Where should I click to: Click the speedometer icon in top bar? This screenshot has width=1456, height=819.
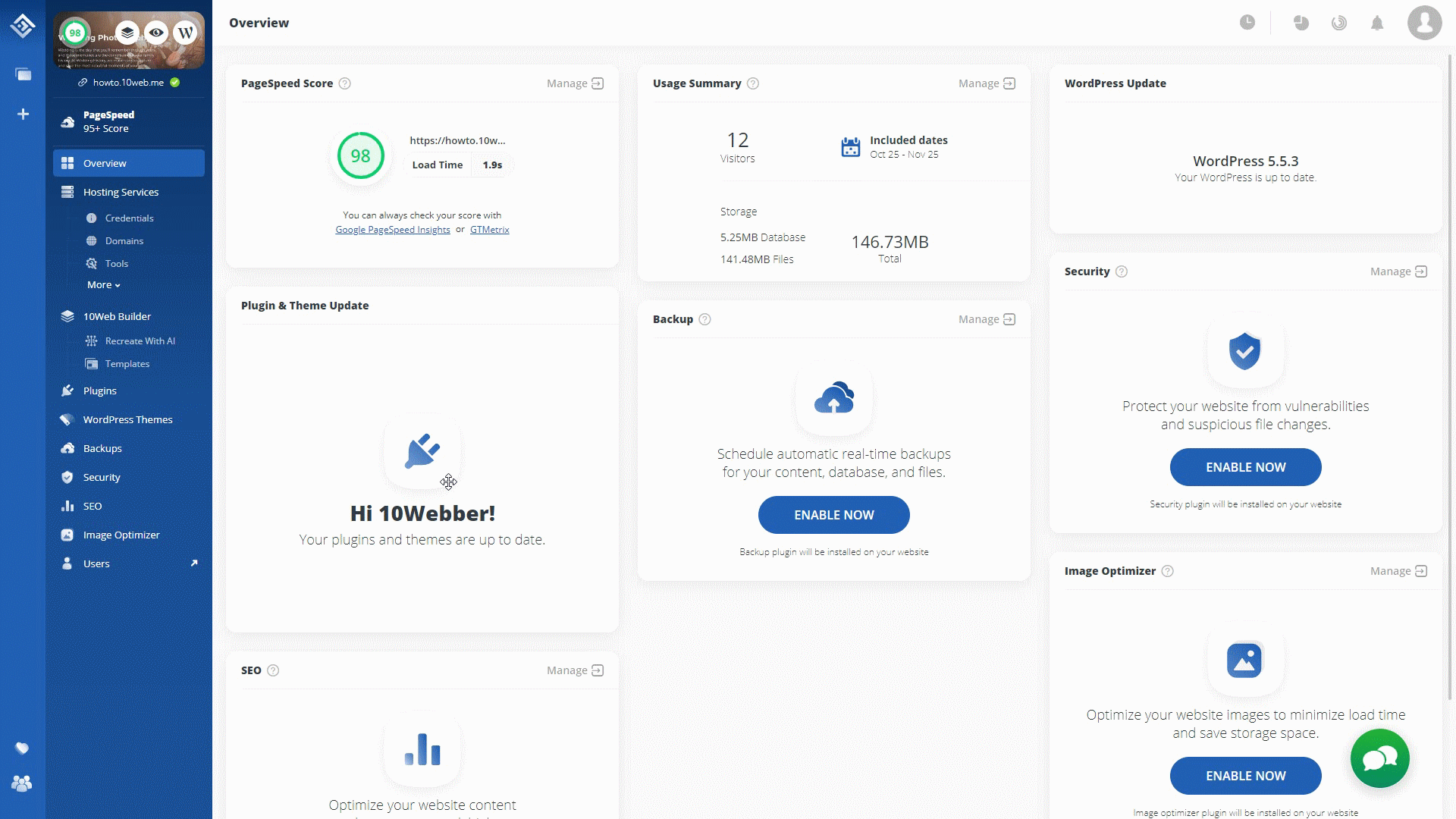tap(1339, 23)
